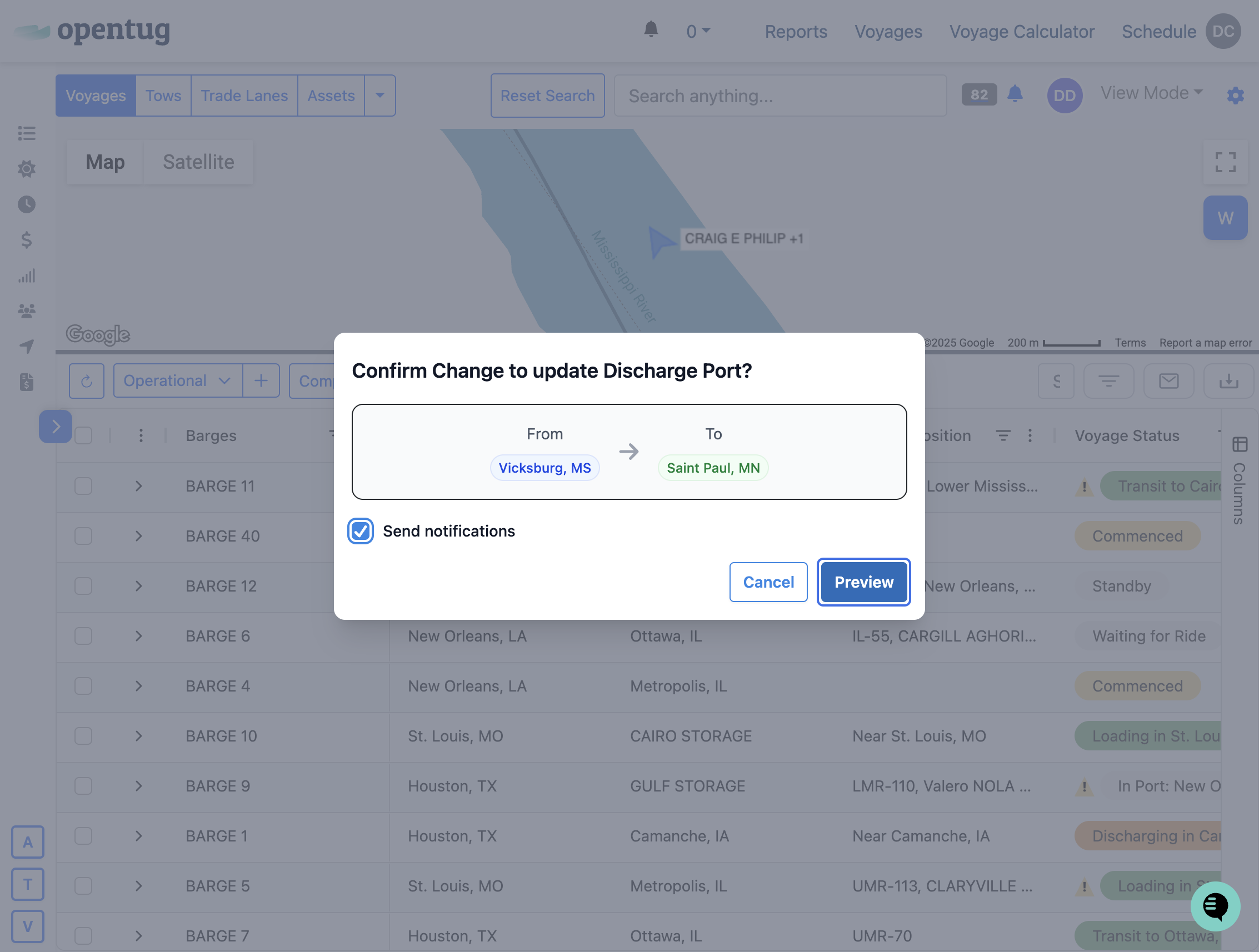The height and width of the screenshot is (952, 1259).
Task: Click the fullscreen map icon
Action: (1225, 162)
